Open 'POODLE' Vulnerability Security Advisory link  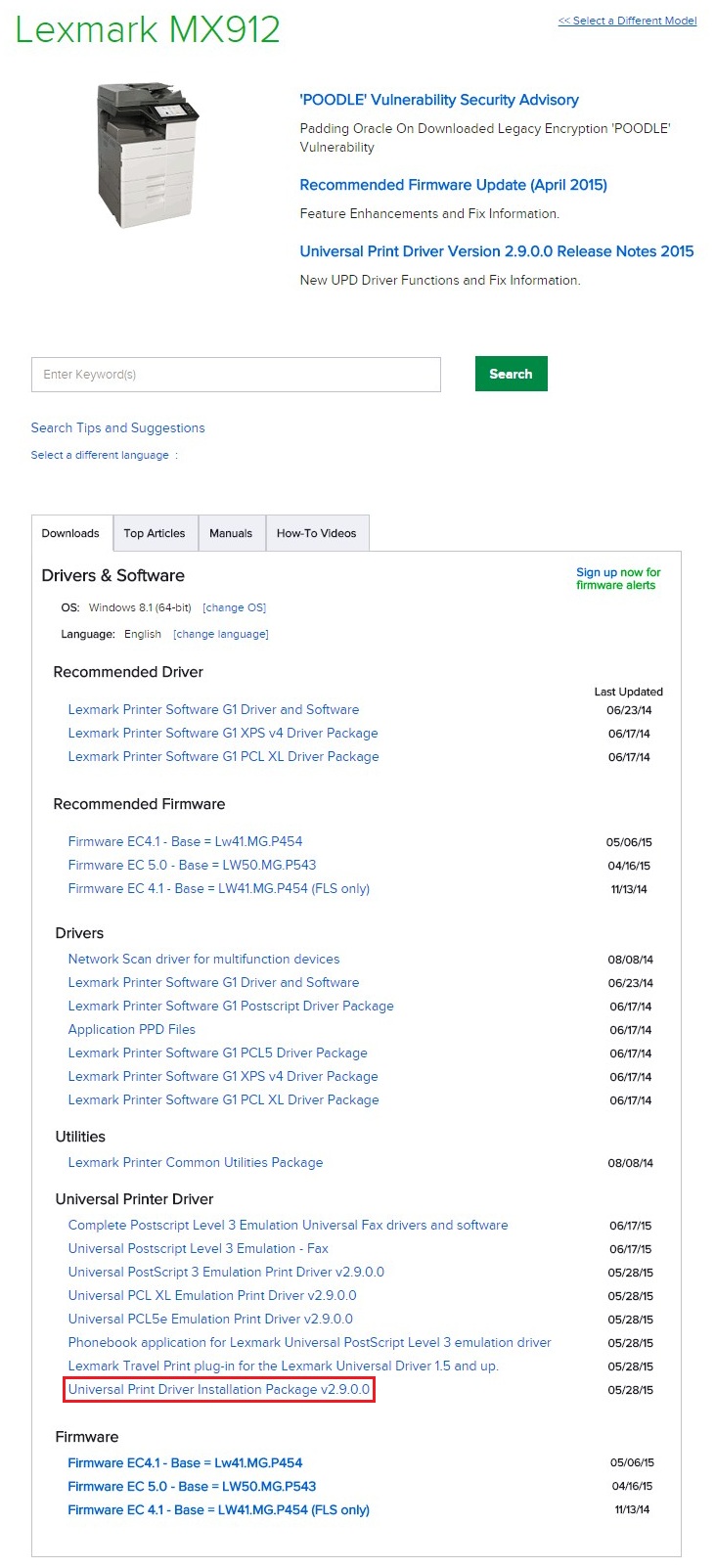point(438,100)
